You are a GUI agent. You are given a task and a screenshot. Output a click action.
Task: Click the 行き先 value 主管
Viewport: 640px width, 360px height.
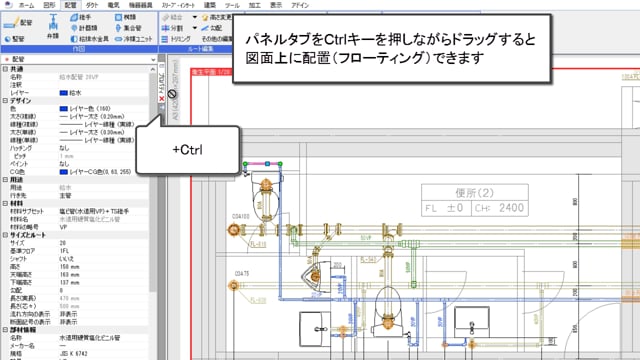click(x=66, y=196)
